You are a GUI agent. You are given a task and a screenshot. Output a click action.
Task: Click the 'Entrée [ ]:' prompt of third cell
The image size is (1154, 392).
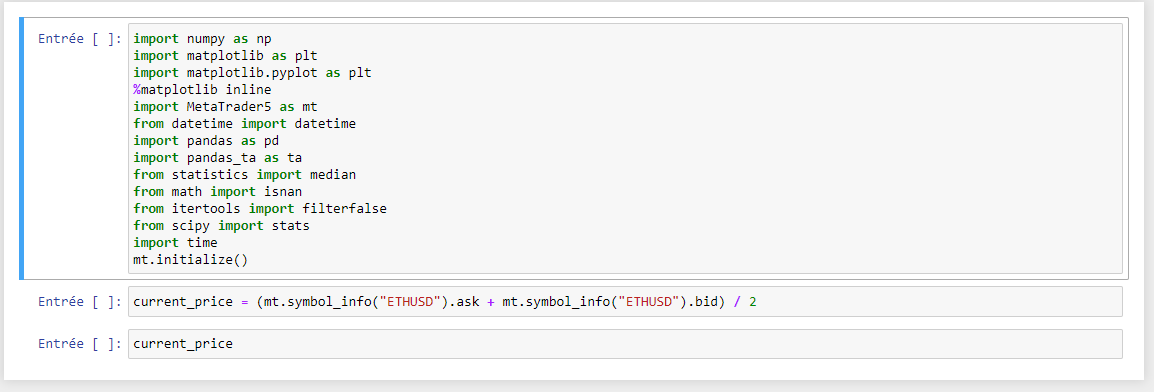(79, 343)
